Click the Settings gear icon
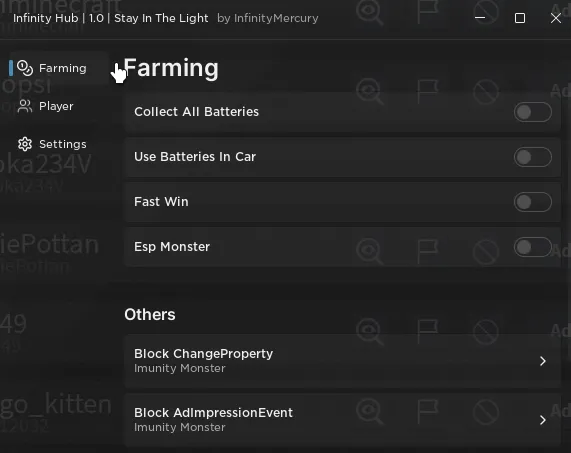Screen dimensions: 571x453 (25, 144)
